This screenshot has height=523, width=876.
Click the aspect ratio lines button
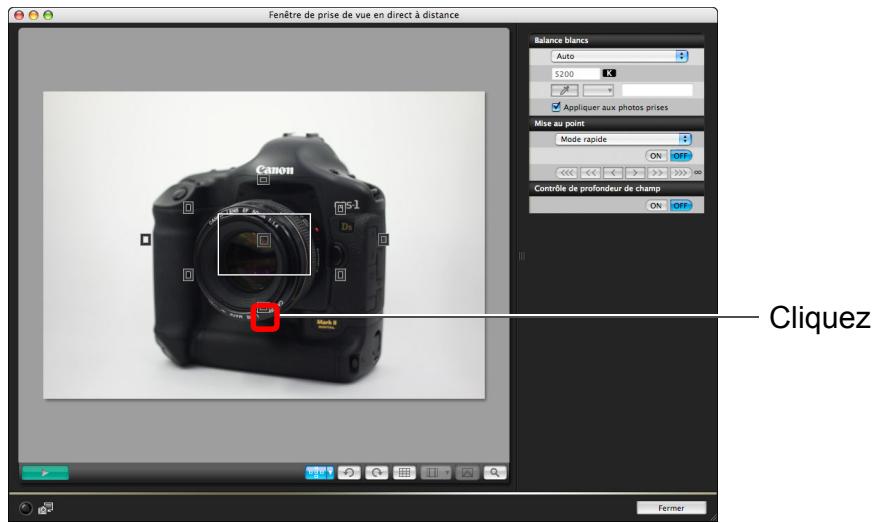pos(432,473)
